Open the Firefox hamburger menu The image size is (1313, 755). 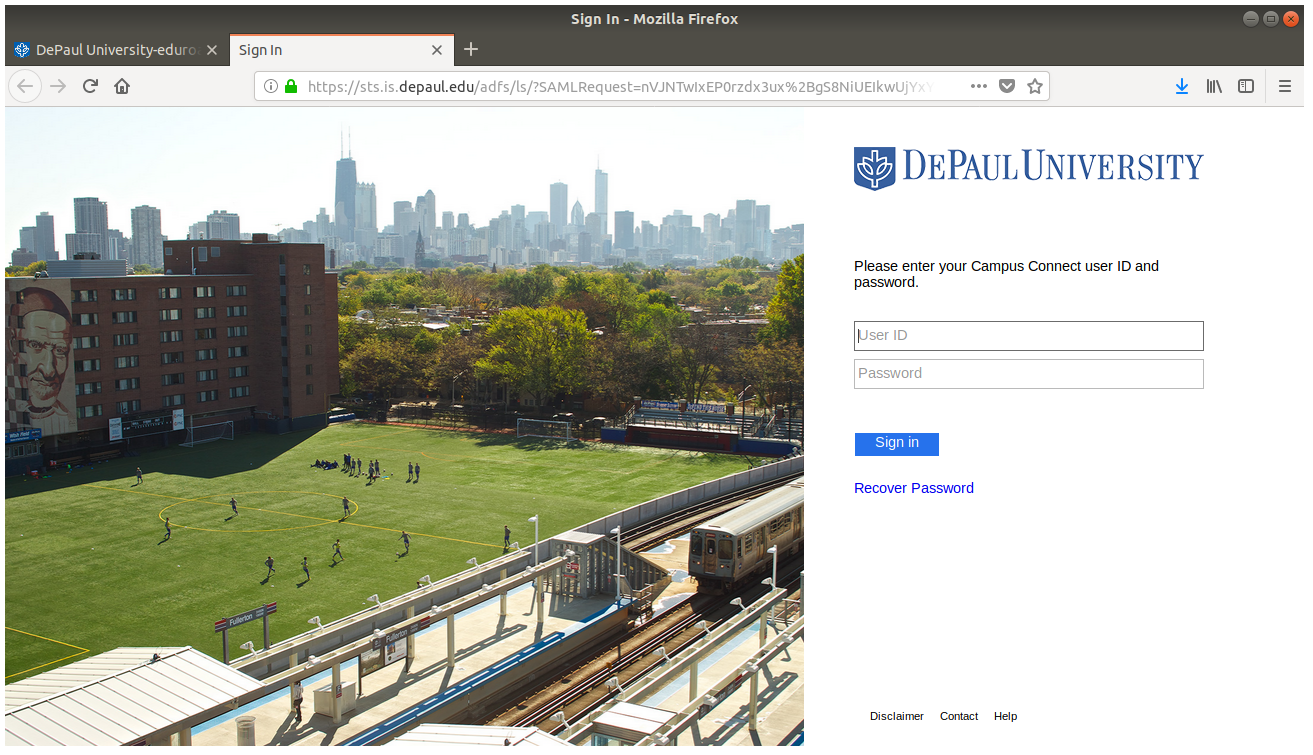click(x=1285, y=87)
